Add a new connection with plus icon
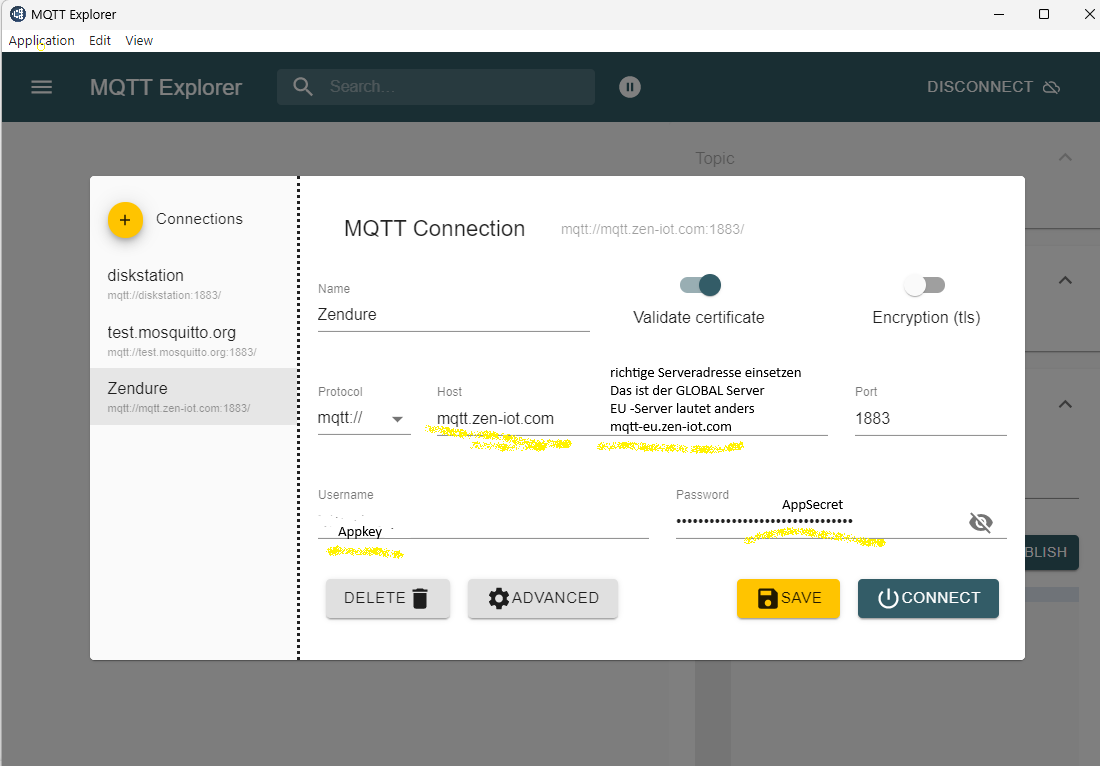Screen dimensions: 1100x766 (125, 219)
